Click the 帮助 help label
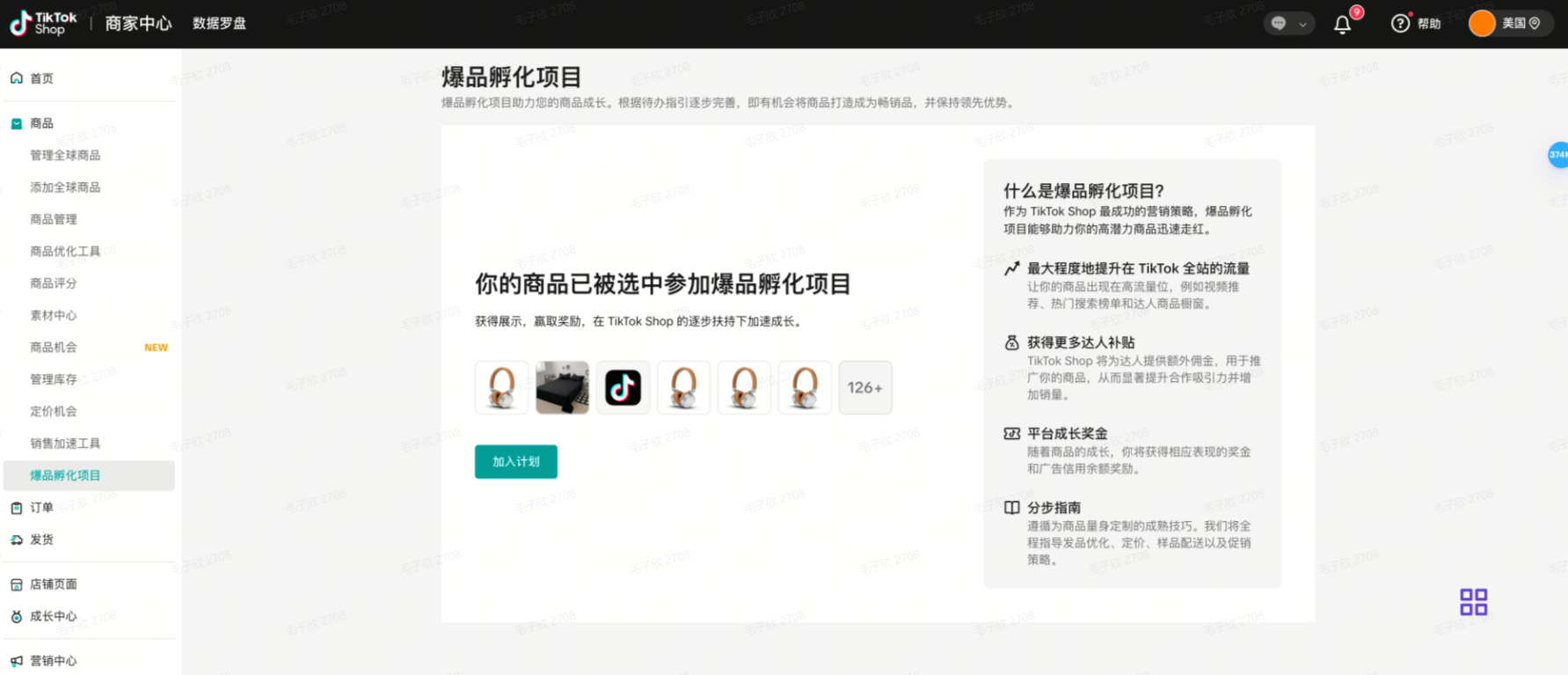Viewport: 1568px width, 675px height. (1429, 24)
